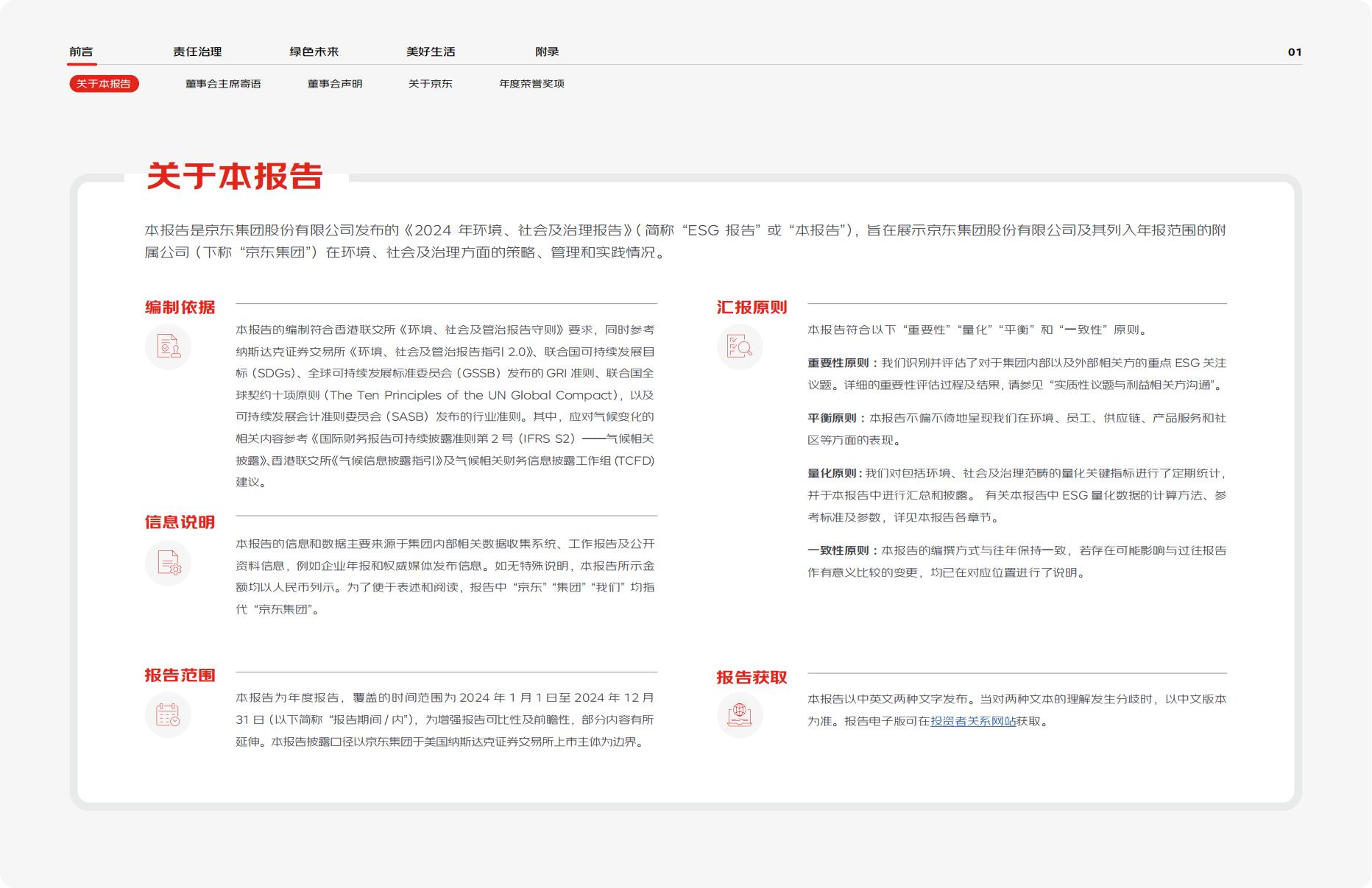The image size is (1372, 888).
Task: Click the 编制依据 section heading
Action: [180, 308]
